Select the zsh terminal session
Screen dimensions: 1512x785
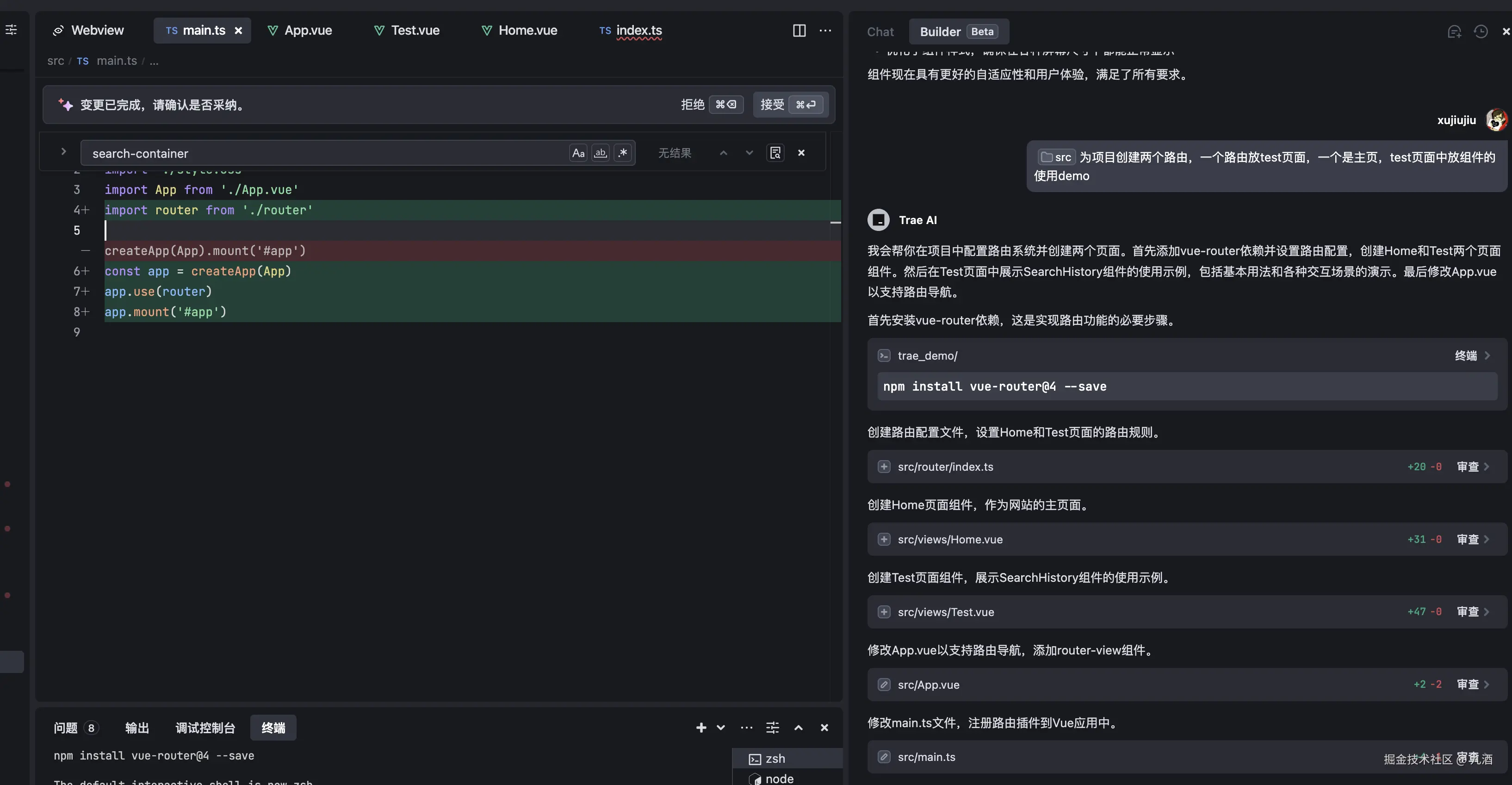pos(775,759)
